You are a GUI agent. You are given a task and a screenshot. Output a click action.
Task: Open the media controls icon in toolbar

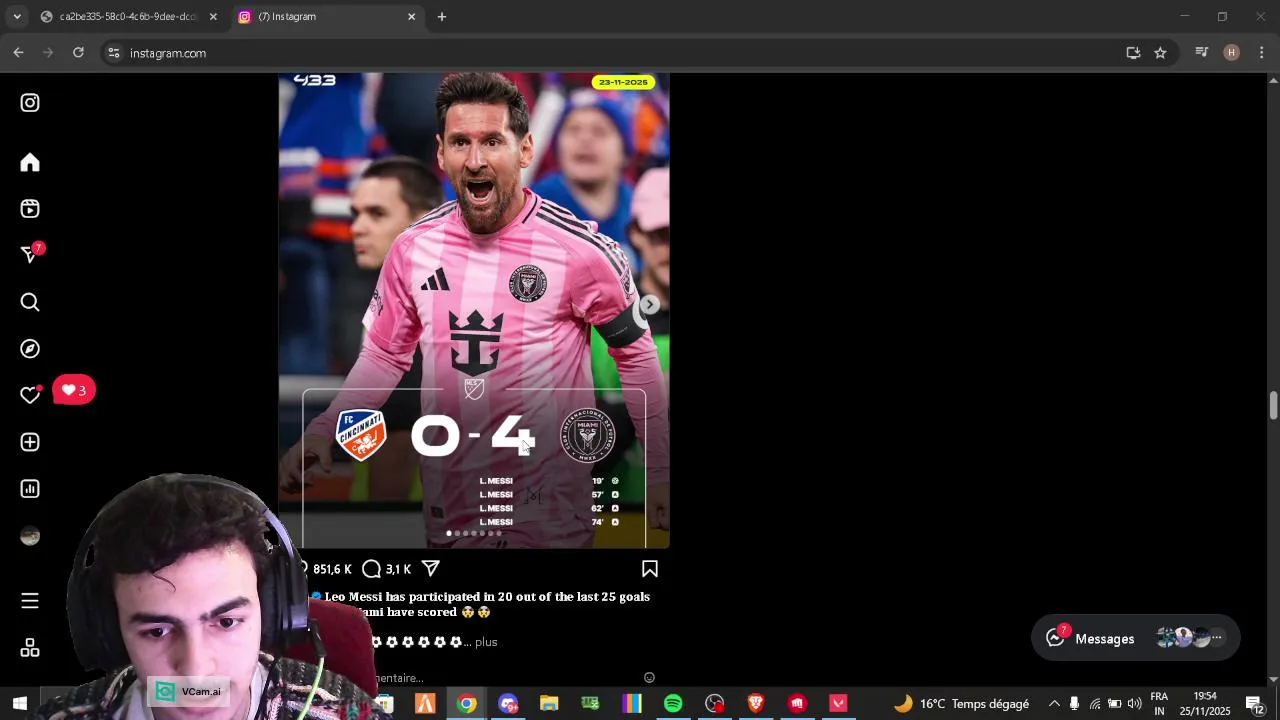click(x=1202, y=53)
